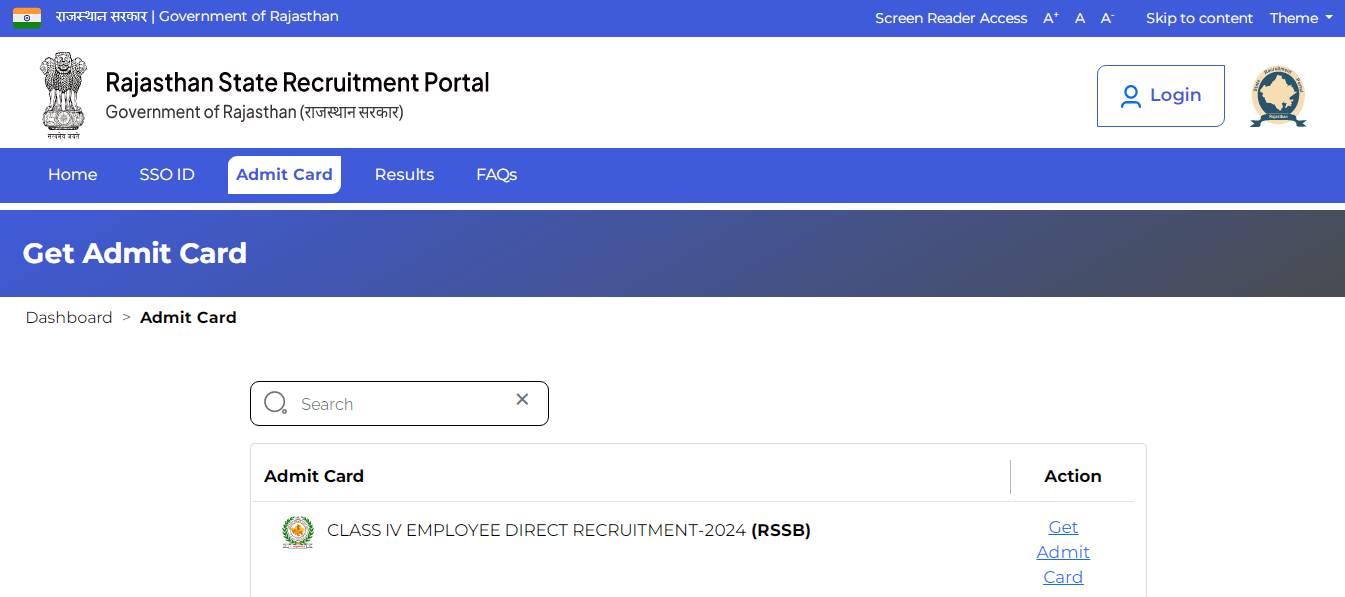1345x597 pixels.
Task: Click the Indian flag icon
Action: [27, 17]
